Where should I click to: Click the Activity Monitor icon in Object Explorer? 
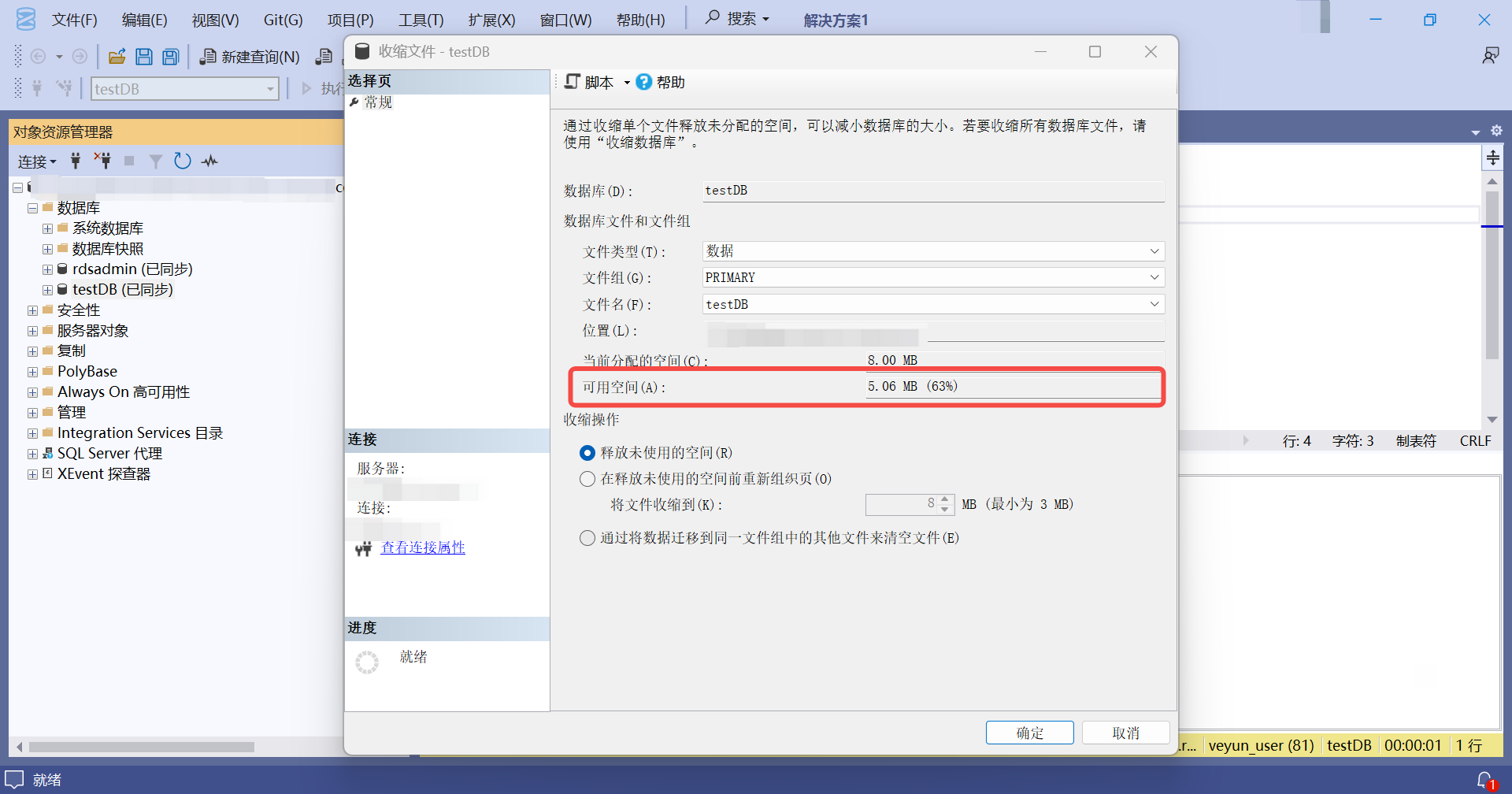coord(209,161)
